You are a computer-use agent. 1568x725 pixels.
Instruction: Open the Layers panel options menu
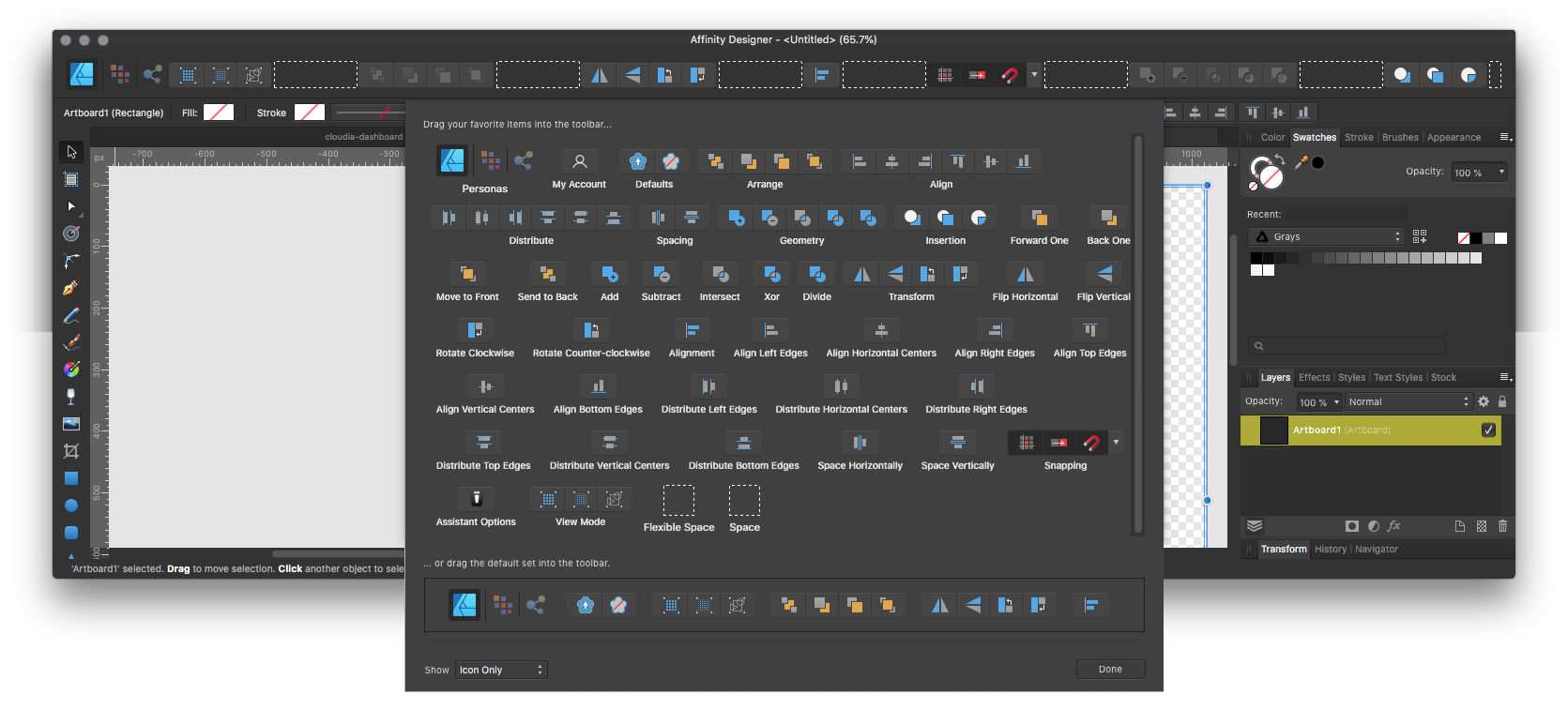pos(1505,377)
